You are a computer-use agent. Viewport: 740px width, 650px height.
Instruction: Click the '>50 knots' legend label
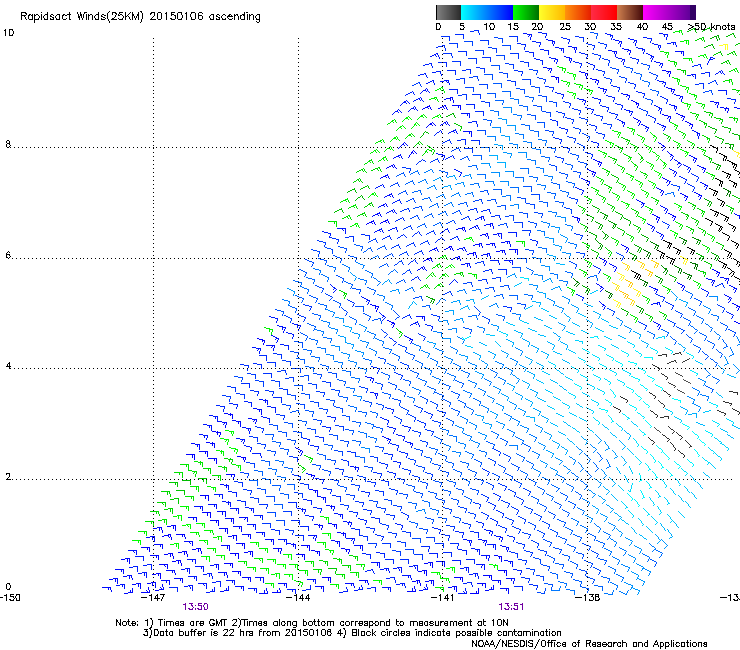point(712,27)
